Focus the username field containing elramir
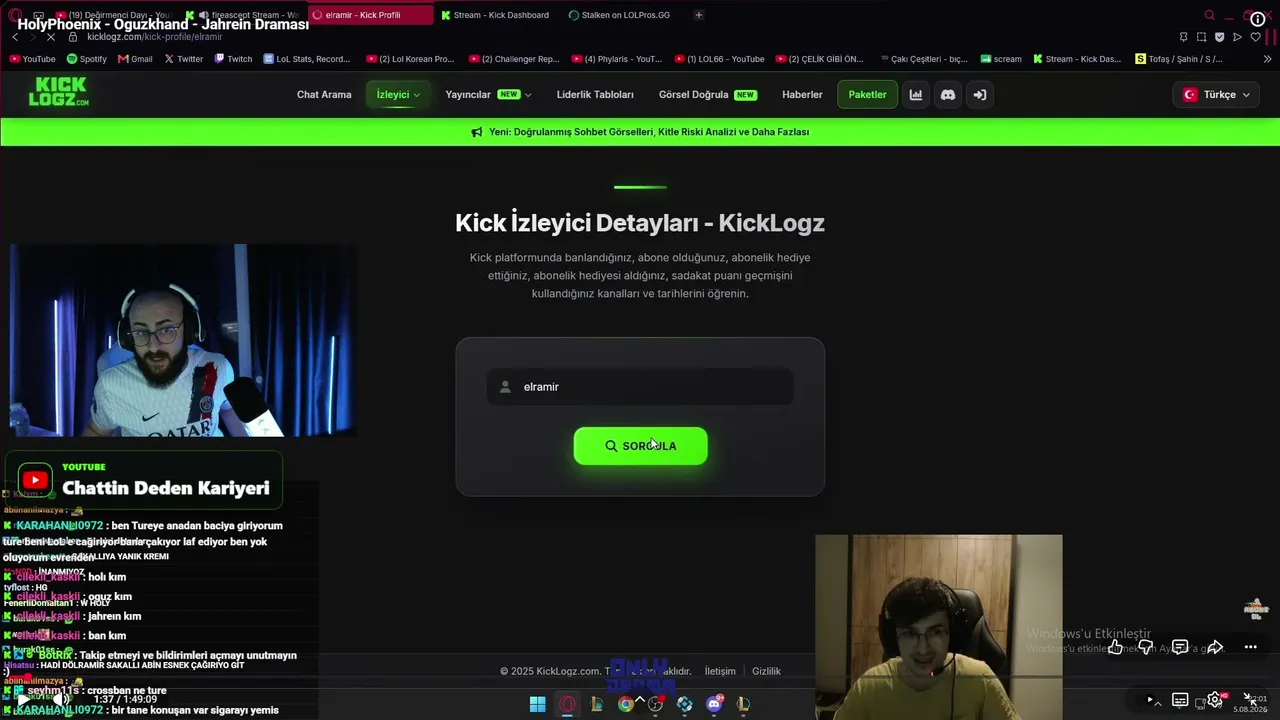 coord(640,387)
